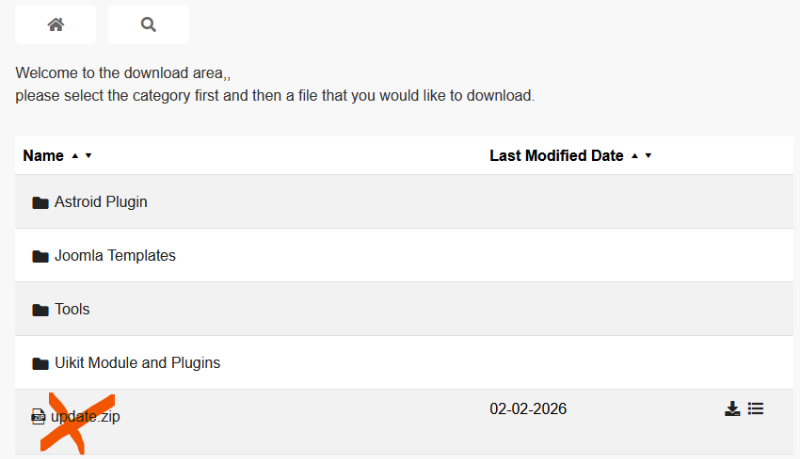The image size is (800, 459).
Task: Click the zip file icon beside update.zip
Action: point(39,417)
